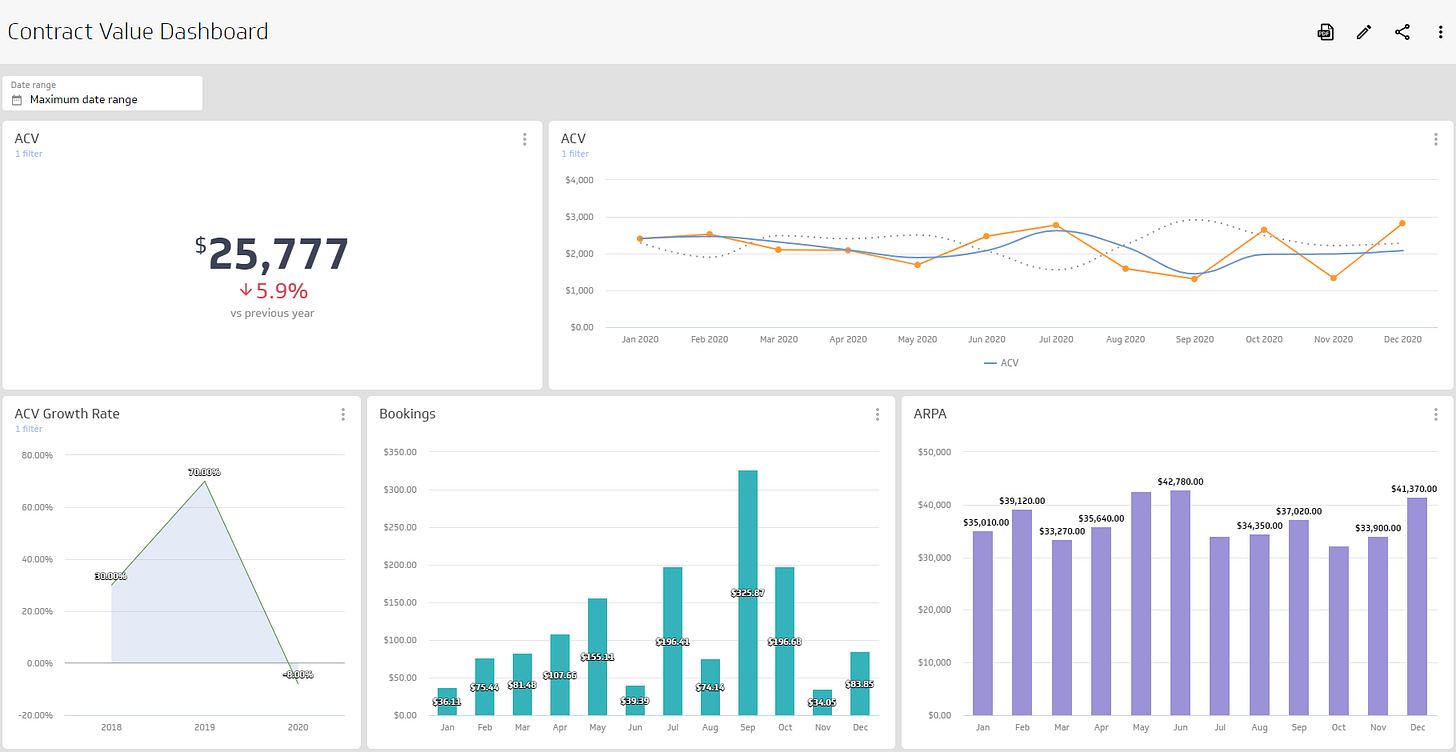Open ACV Growth Rate card options menu
This screenshot has height=752, width=1456.
pyautogui.click(x=343, y=414)
